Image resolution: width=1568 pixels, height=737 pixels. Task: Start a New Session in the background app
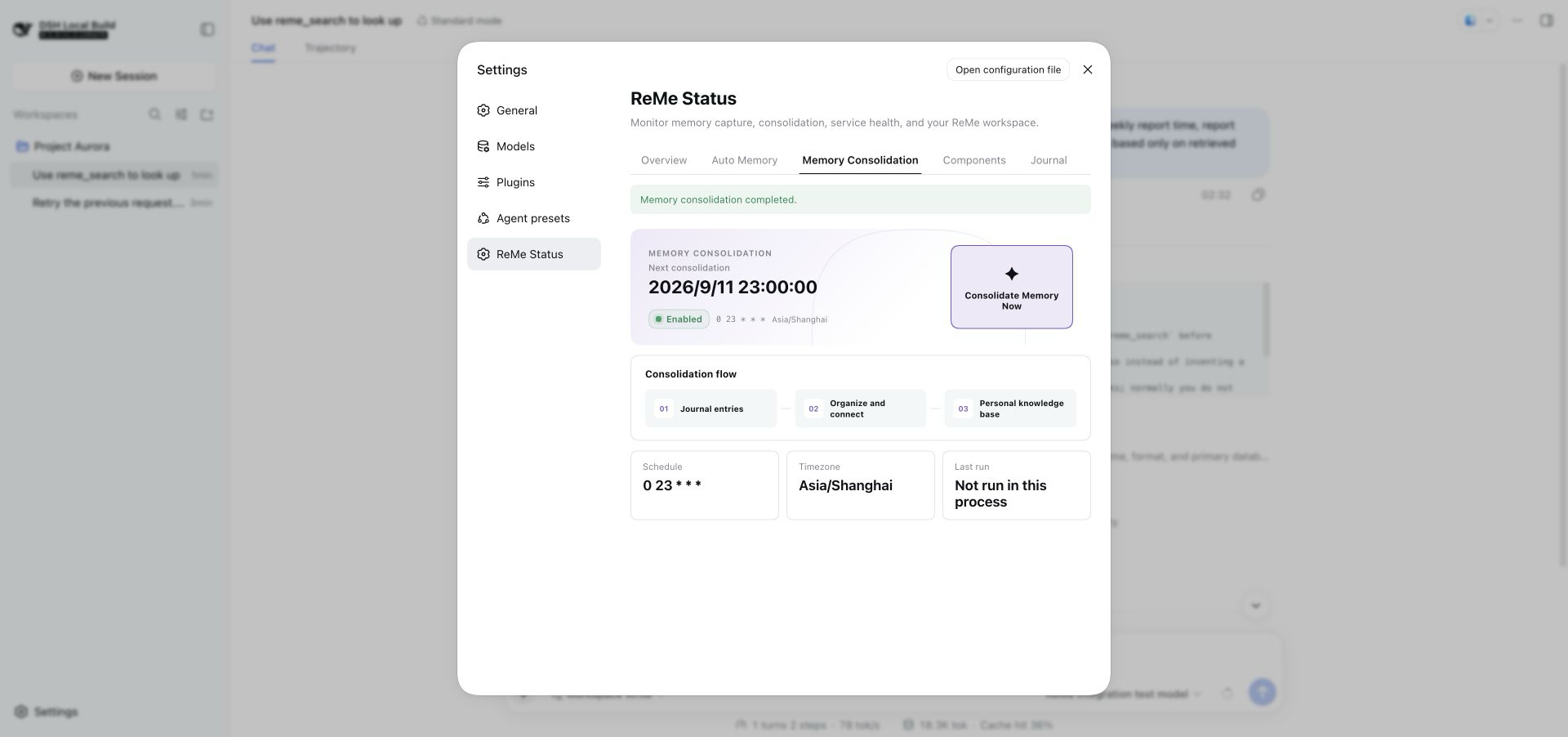coord(114,76)
